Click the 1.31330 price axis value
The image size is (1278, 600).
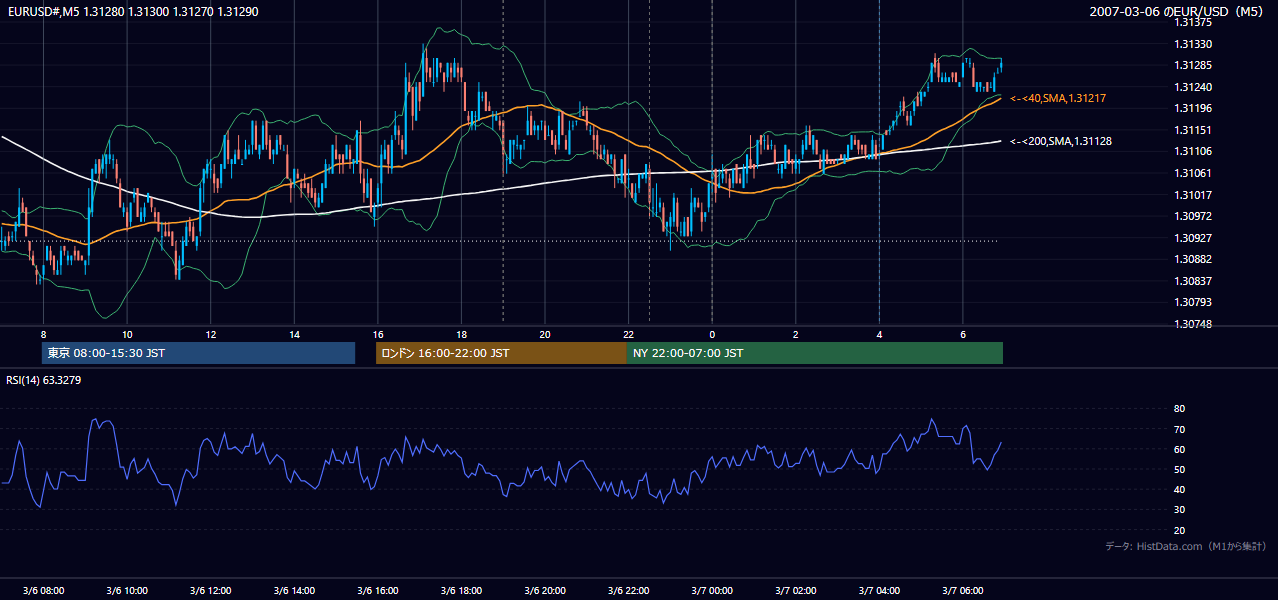(1194, 44)
